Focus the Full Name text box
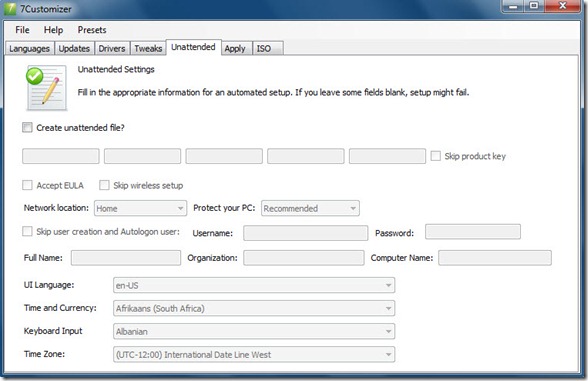Image resolution: width=588 pixels, height=381 pixels. click(126, 258)
